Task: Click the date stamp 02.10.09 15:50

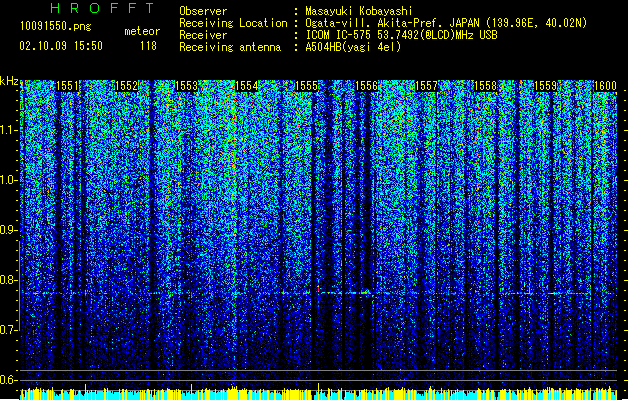Action: click(x=61, y=46)
